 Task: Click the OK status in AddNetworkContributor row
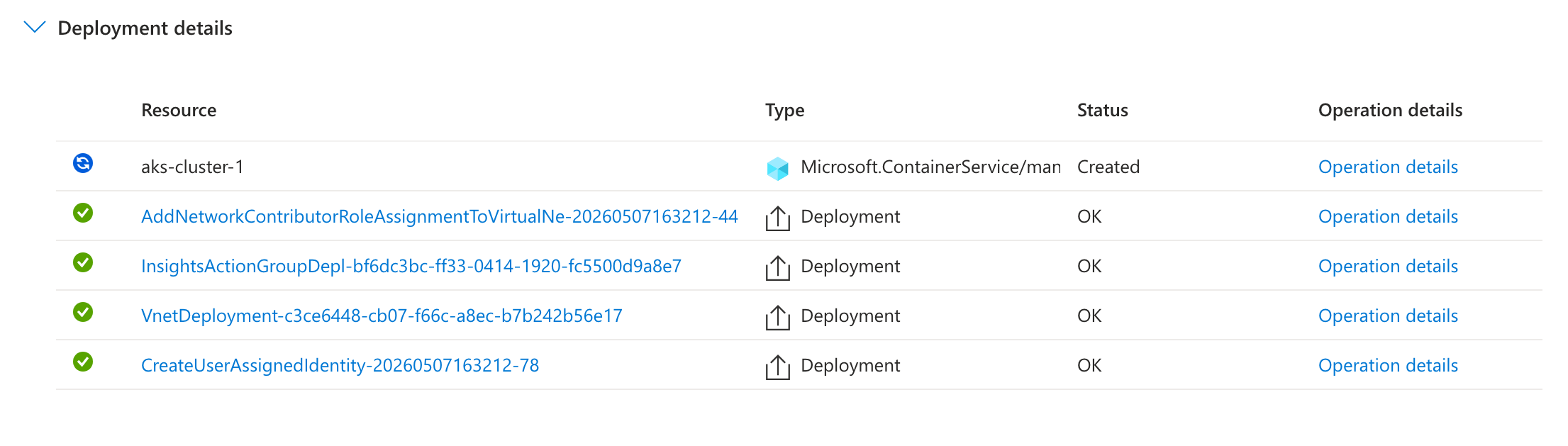(1089, 216)
